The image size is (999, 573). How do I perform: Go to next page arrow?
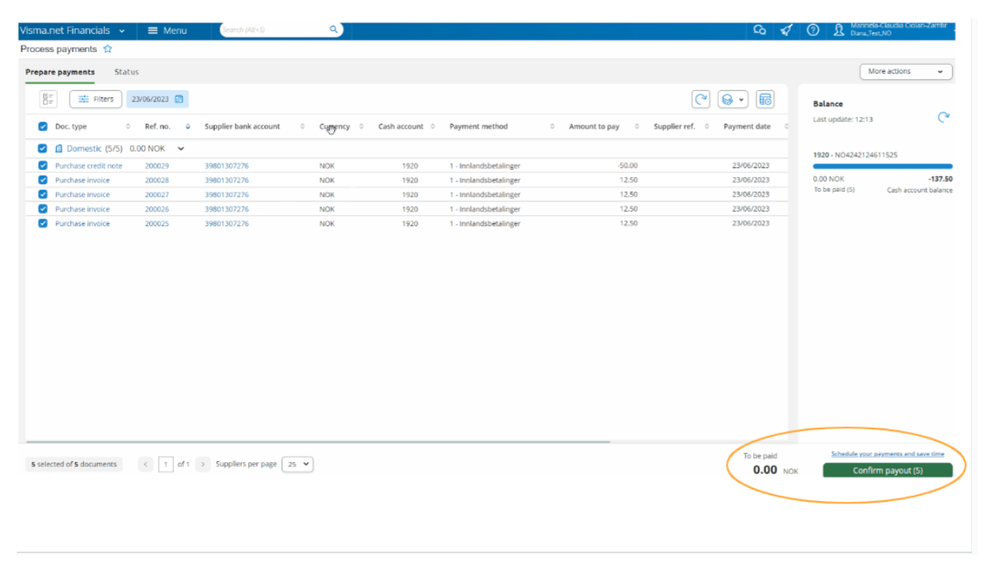pos(203,464)
